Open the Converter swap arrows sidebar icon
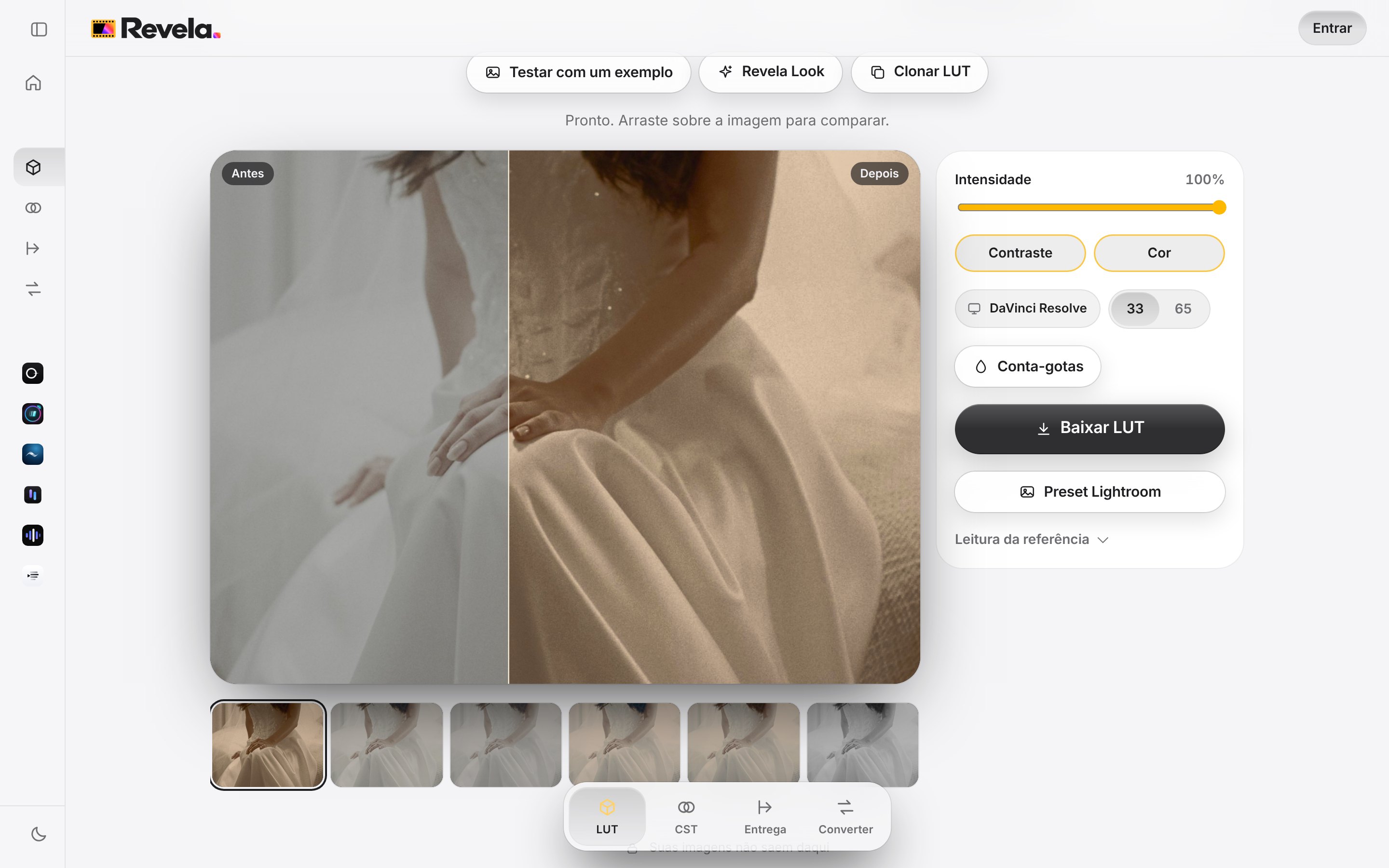This screenshot has width=1389, height=868. pyautogui.click(x=33, y=289)
